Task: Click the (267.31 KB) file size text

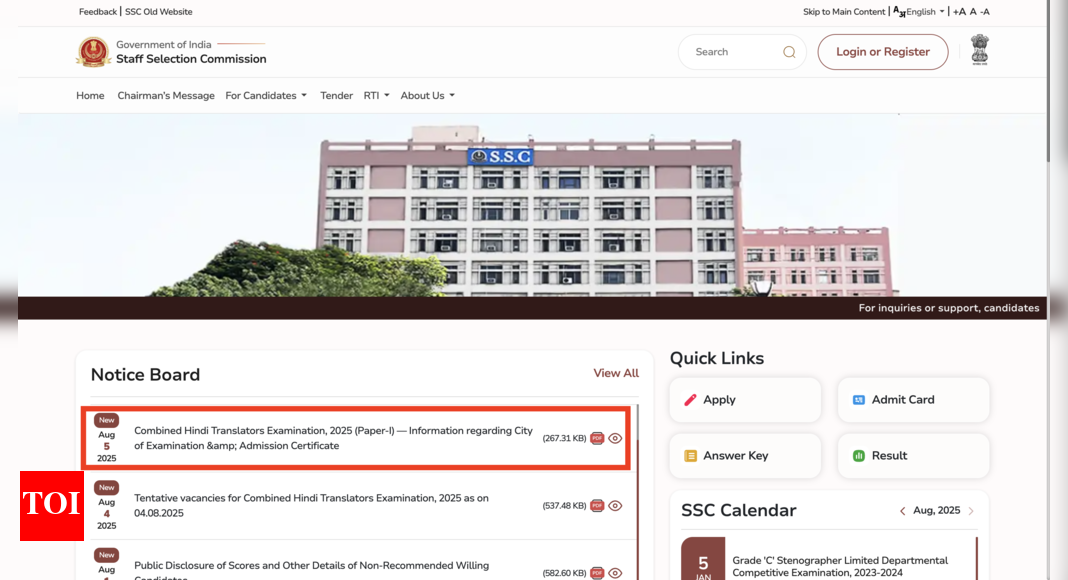Action: pos(564,438)
